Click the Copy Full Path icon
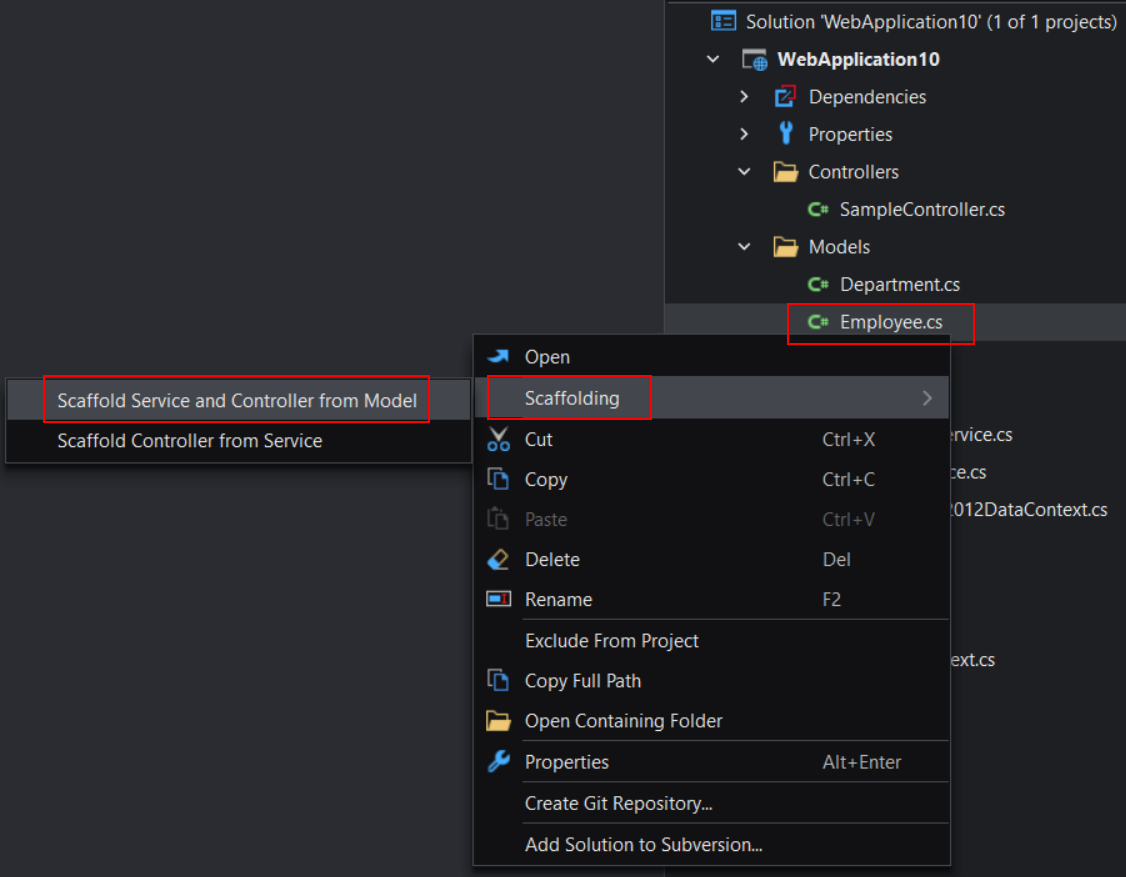This screenshot has width=1126, height=877. point(498,681)
